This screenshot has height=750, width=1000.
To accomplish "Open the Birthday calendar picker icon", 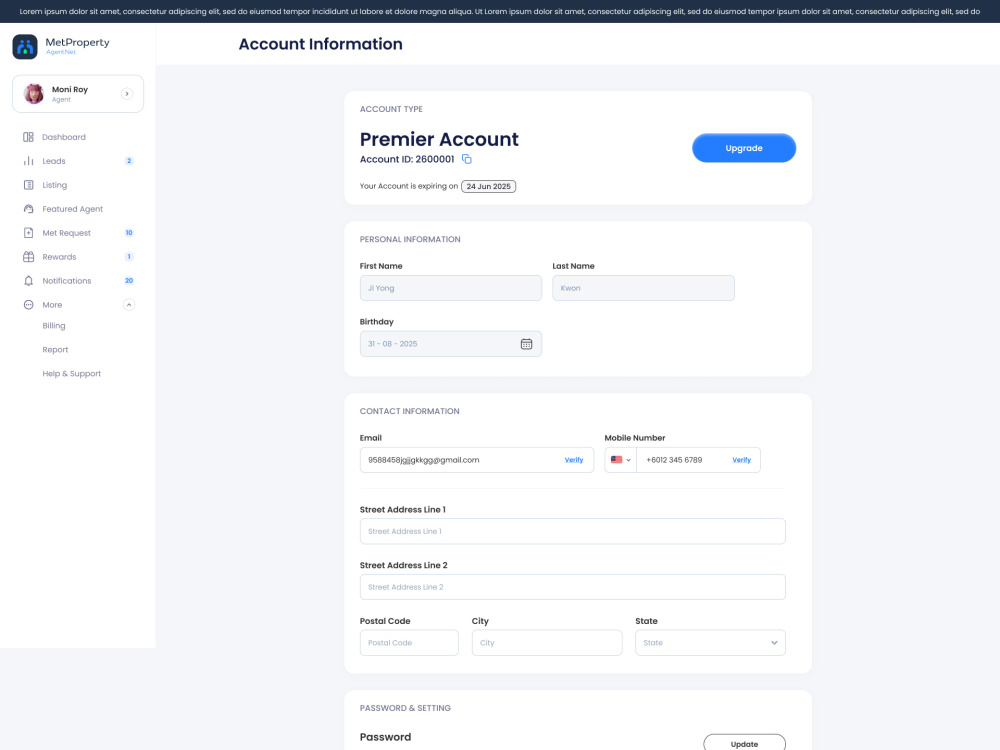I will (x=526, y=344).
